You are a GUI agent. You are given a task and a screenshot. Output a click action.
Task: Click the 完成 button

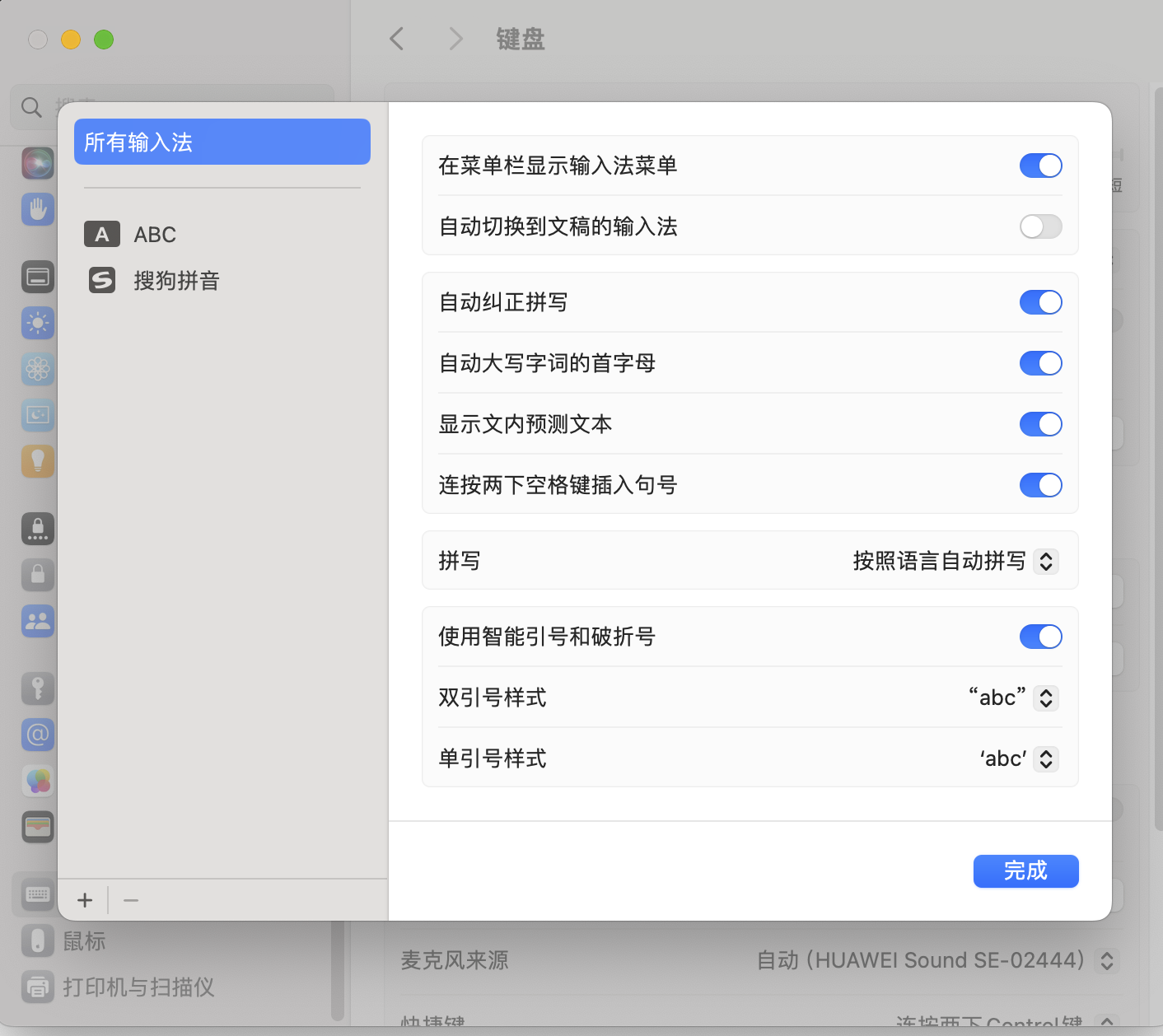pos(1025,871)
